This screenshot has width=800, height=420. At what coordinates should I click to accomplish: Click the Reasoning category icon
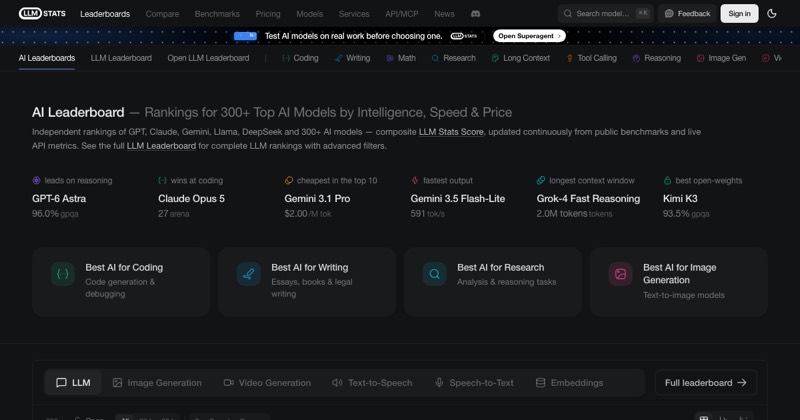[x=636, y=58]
